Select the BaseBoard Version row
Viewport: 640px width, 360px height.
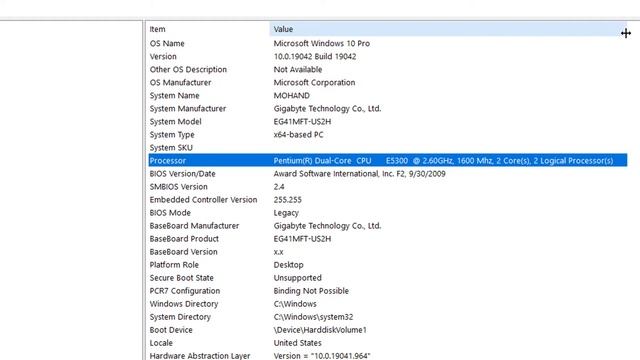[x=183, y=252]
